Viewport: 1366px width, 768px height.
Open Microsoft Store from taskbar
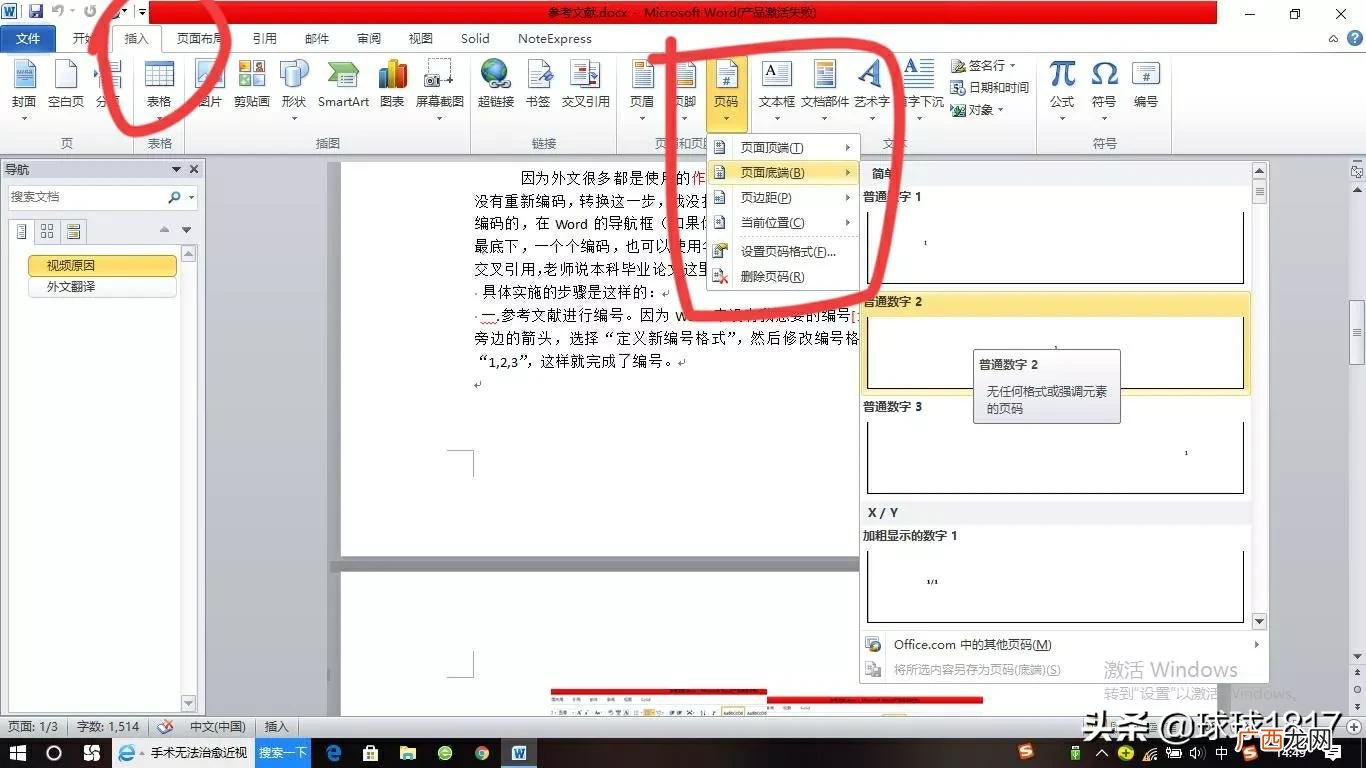pyautogui.click(x=371, y=753)
